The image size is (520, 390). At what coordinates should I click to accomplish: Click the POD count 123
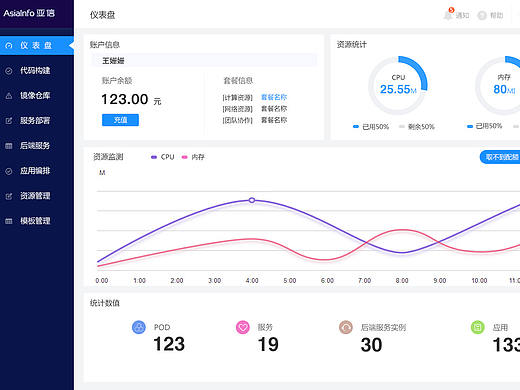click(169, 344)
